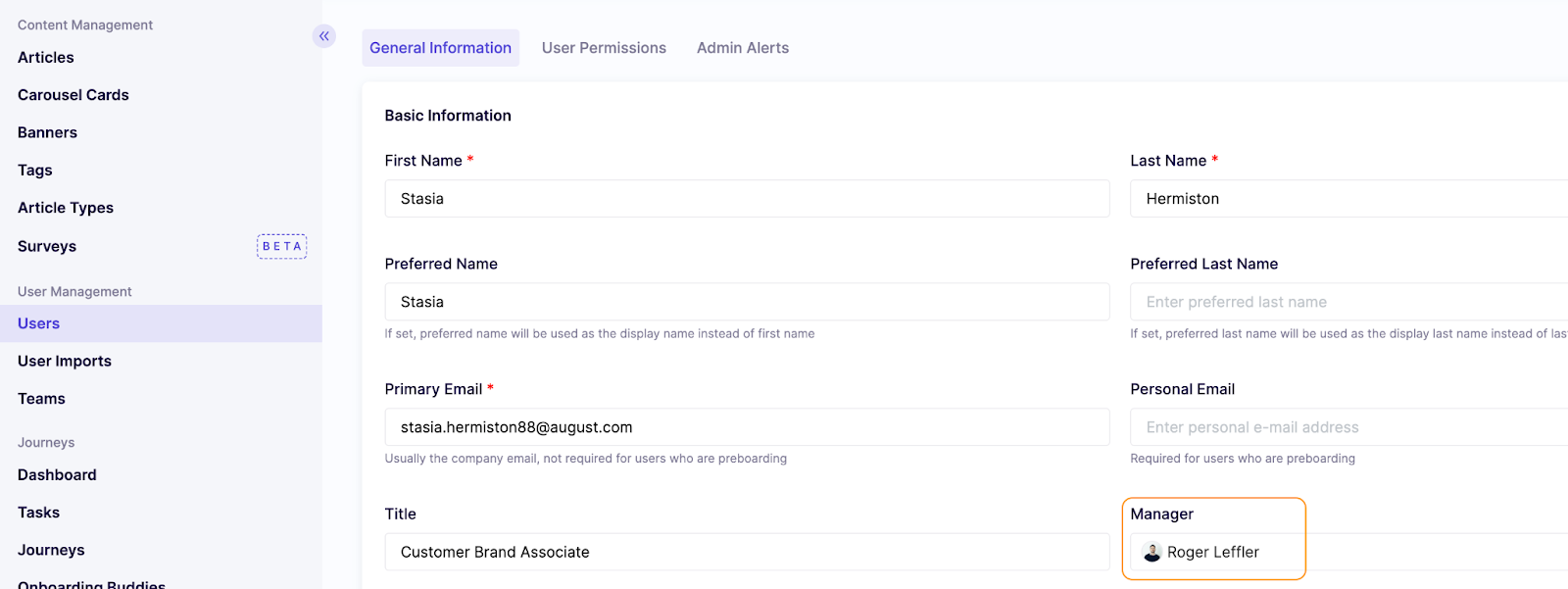The height and width of the screenshot is (589, 1568).
Task: Click Roger Leffler's avatar in Manager field
Action: point(1152,553)
